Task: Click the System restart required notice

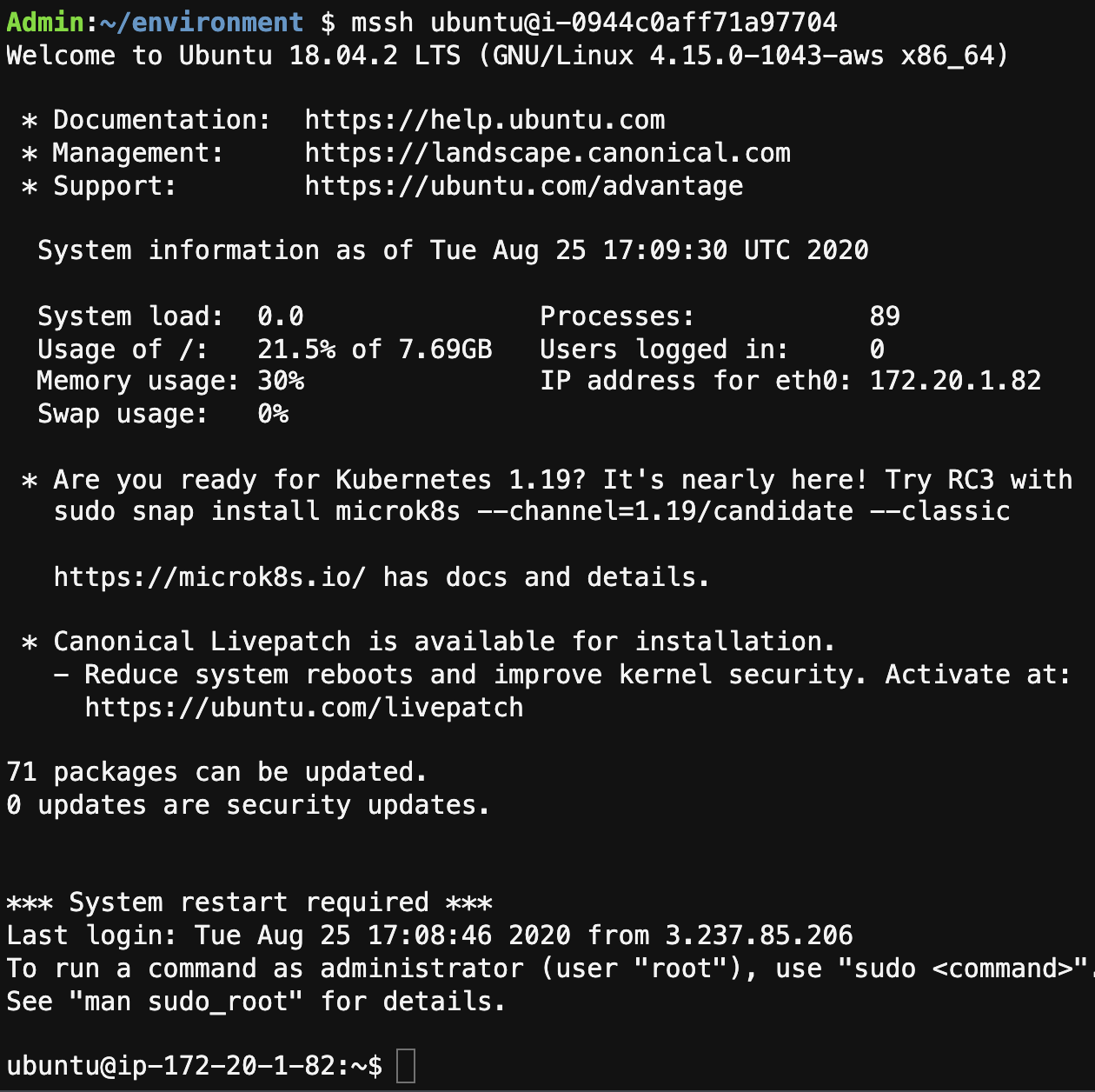Action: [249, 902]
